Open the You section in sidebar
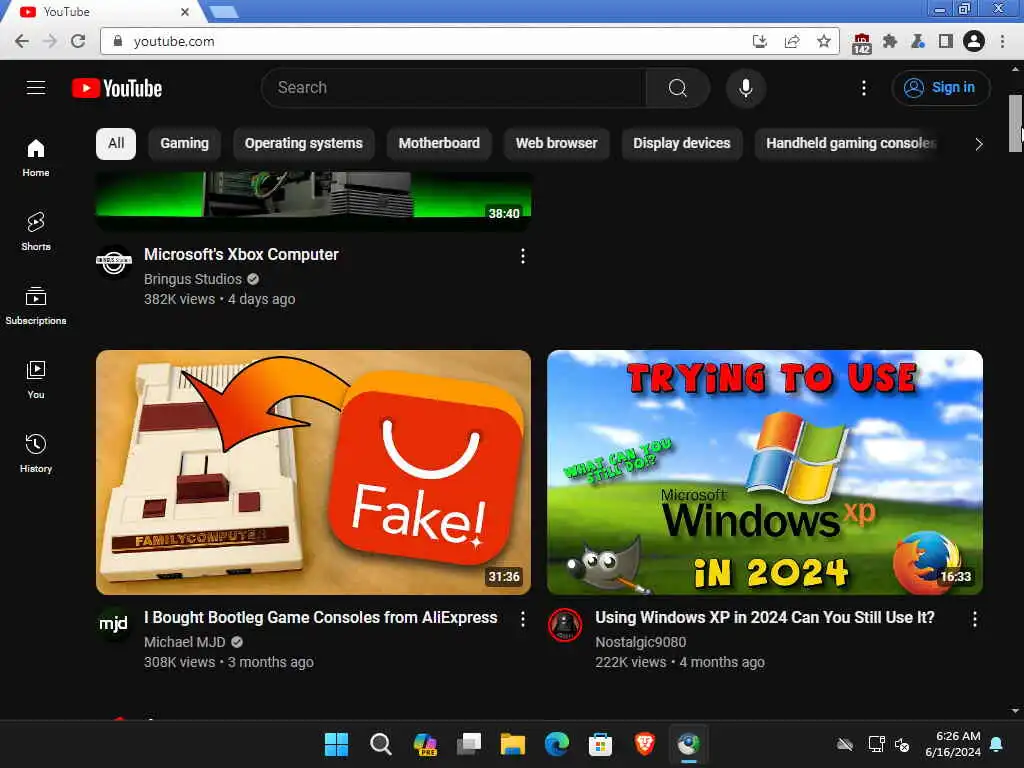The image size is (1024, 768). coord(36,379)
